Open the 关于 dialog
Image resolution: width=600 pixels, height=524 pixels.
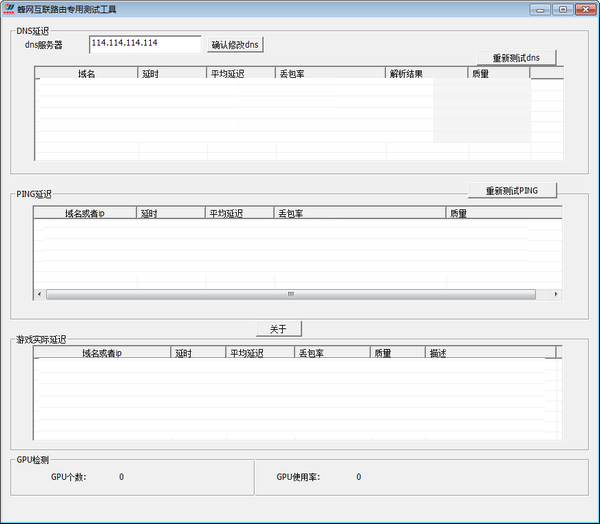click(278, 329)
